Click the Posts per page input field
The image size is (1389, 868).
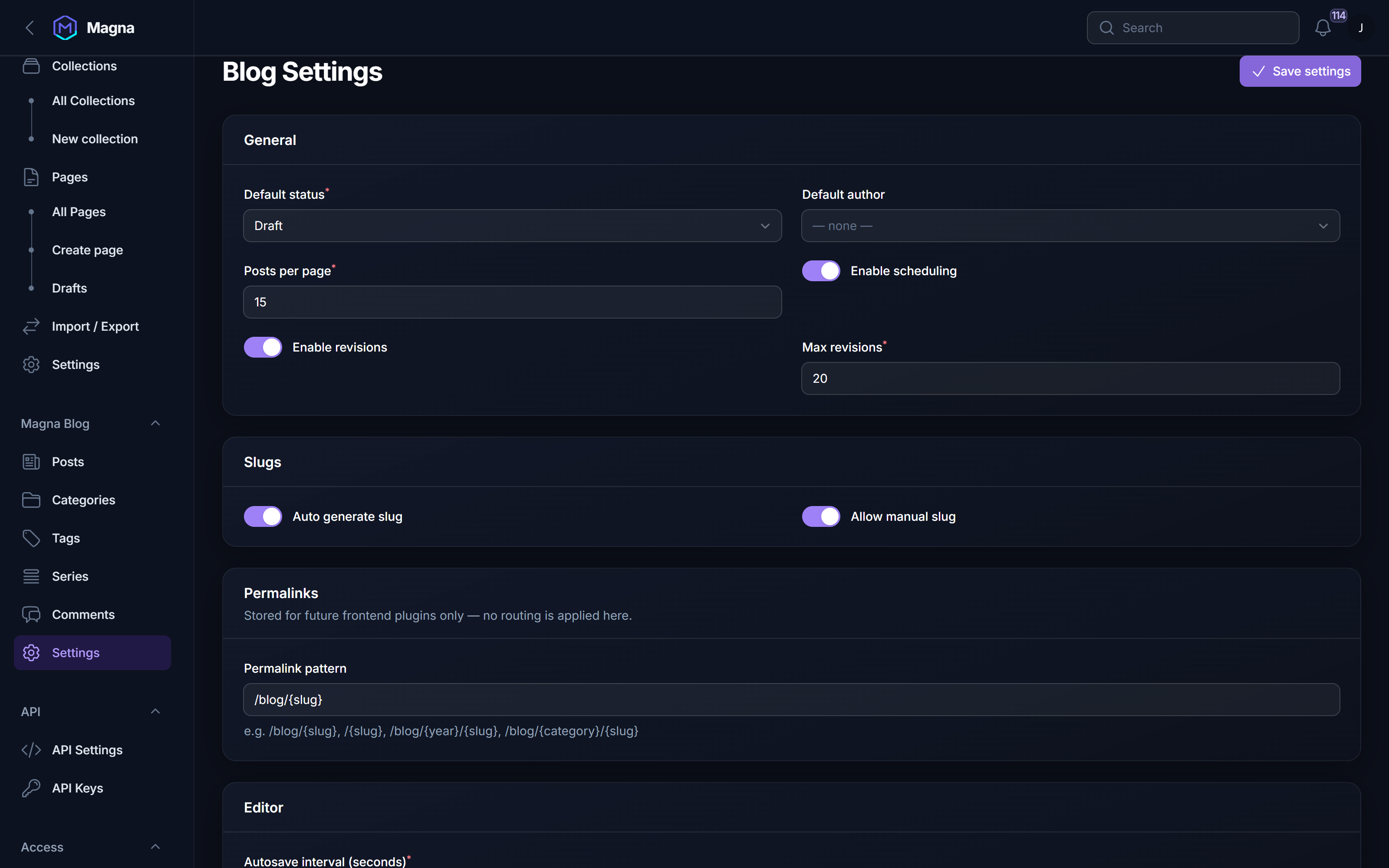click(513, 302)
